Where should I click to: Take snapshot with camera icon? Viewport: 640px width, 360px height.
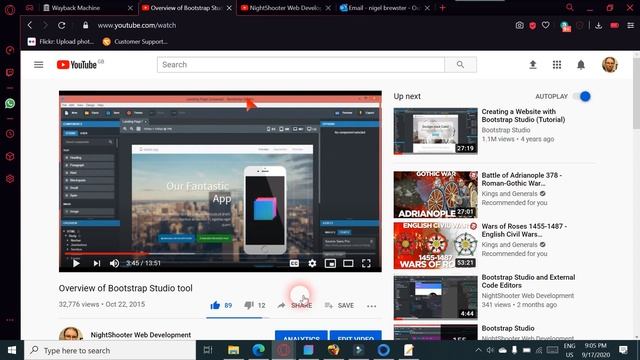519,25
